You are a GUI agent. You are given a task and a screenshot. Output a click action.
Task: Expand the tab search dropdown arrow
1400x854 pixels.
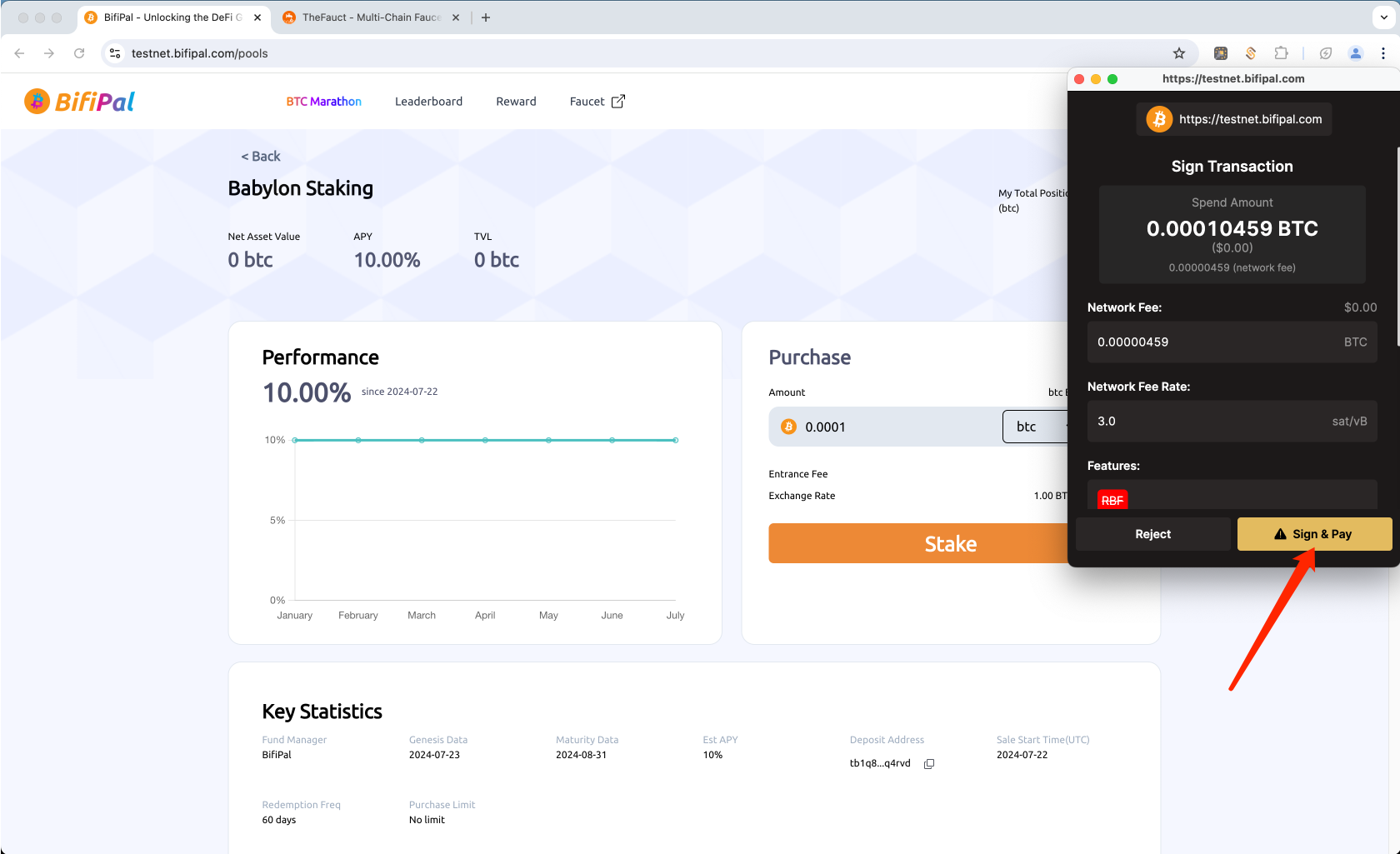coord(1384,17)
